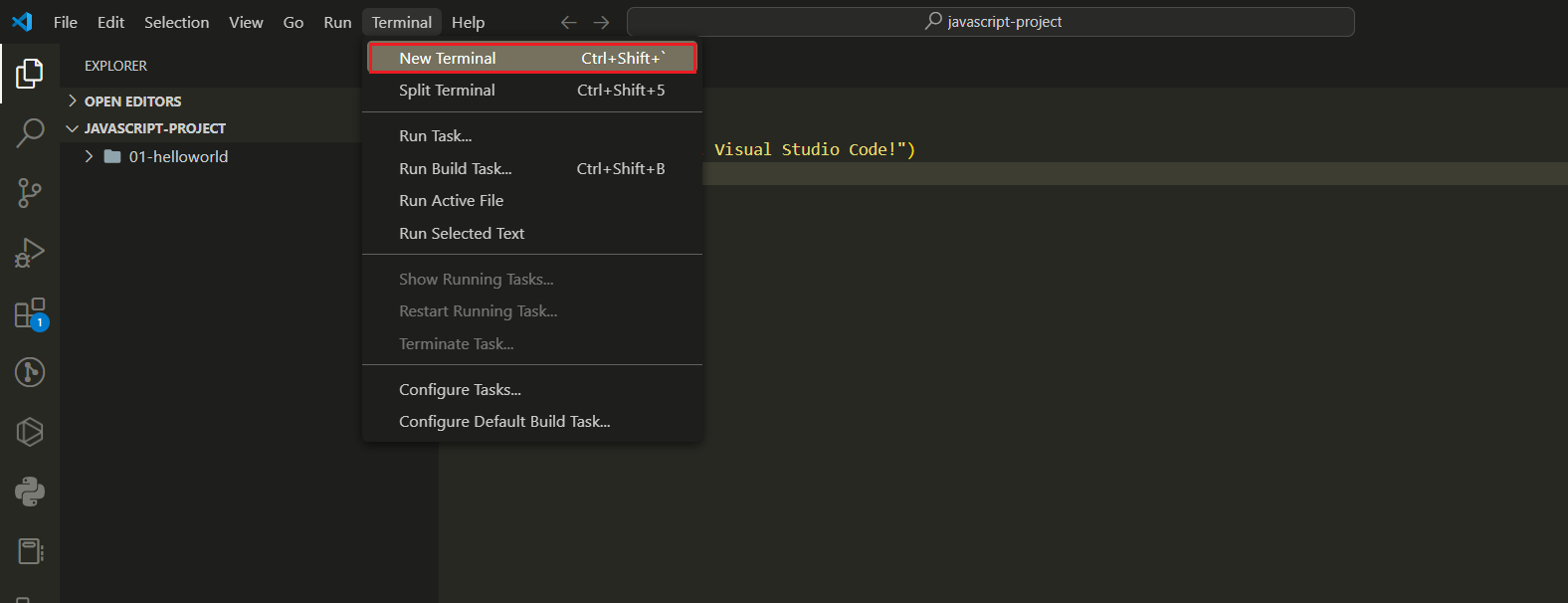Click the EXPLORER panel title

click(x=115, y=66)
